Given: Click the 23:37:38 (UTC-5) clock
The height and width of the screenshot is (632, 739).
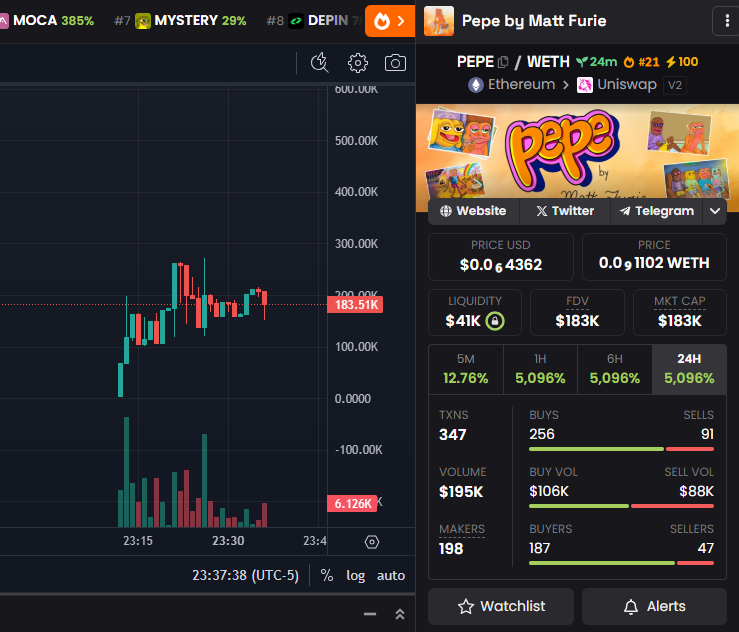Looking at the screenshot, I should pos(246,575).
